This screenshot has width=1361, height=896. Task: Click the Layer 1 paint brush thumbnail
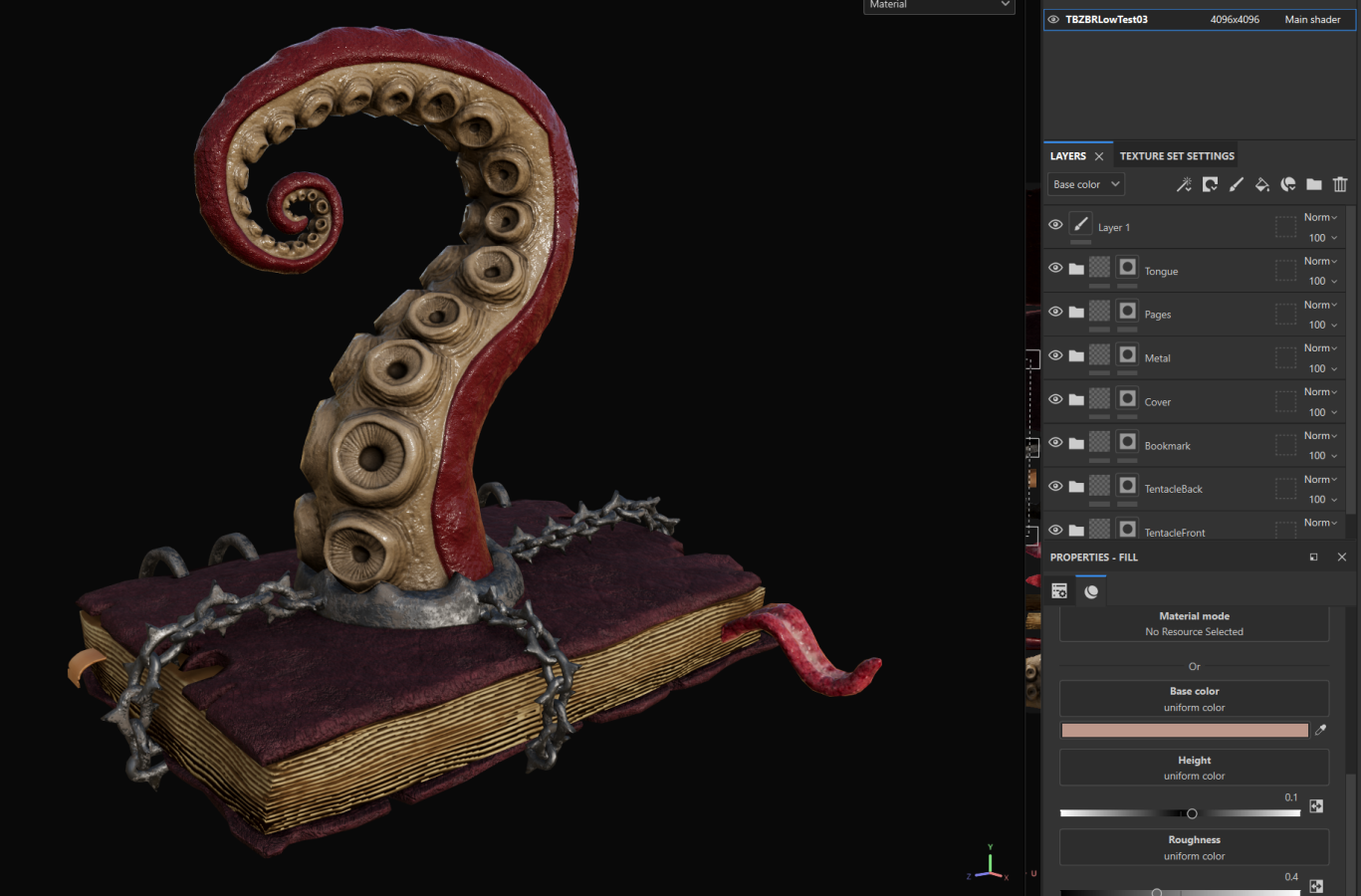(1080, 225)
